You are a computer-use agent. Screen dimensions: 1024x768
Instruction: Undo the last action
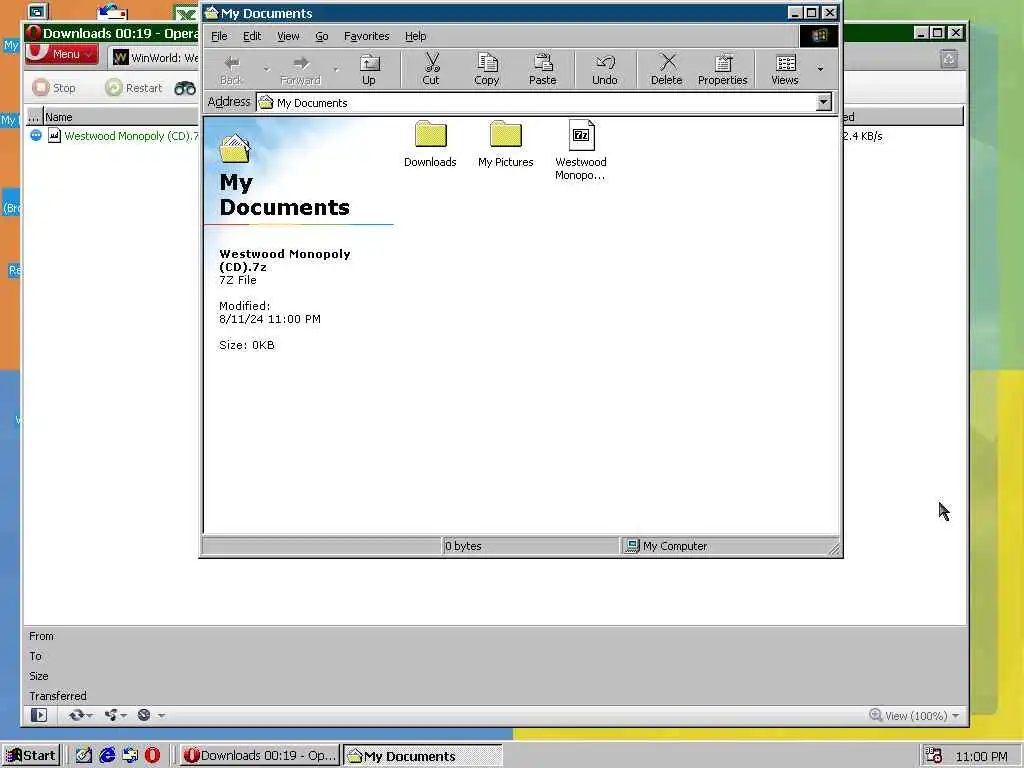[x=605, y=70]
